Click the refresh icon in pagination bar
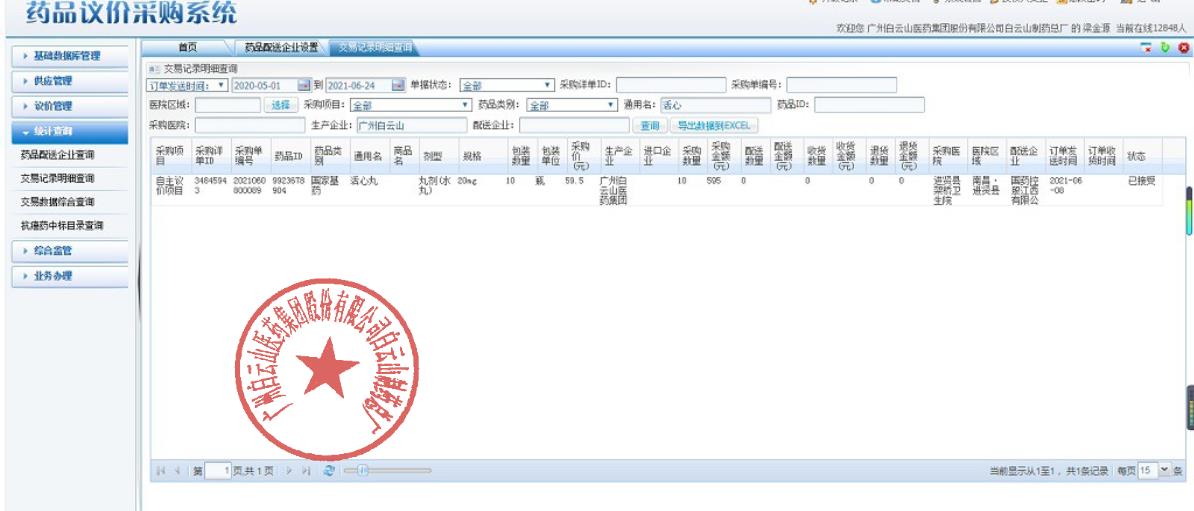The width and height of the screenshot is (1194, 511). pos(328,471)
